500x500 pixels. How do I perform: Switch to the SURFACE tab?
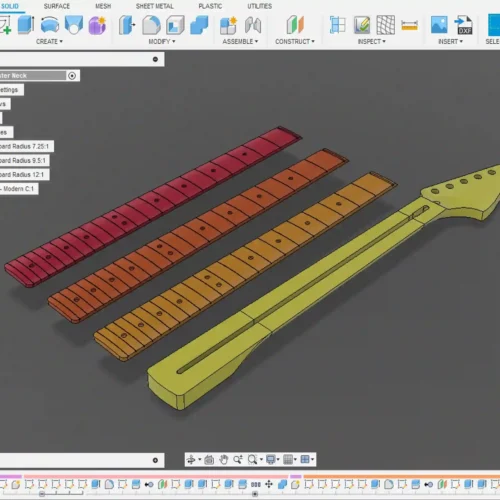tap(57, 6)
